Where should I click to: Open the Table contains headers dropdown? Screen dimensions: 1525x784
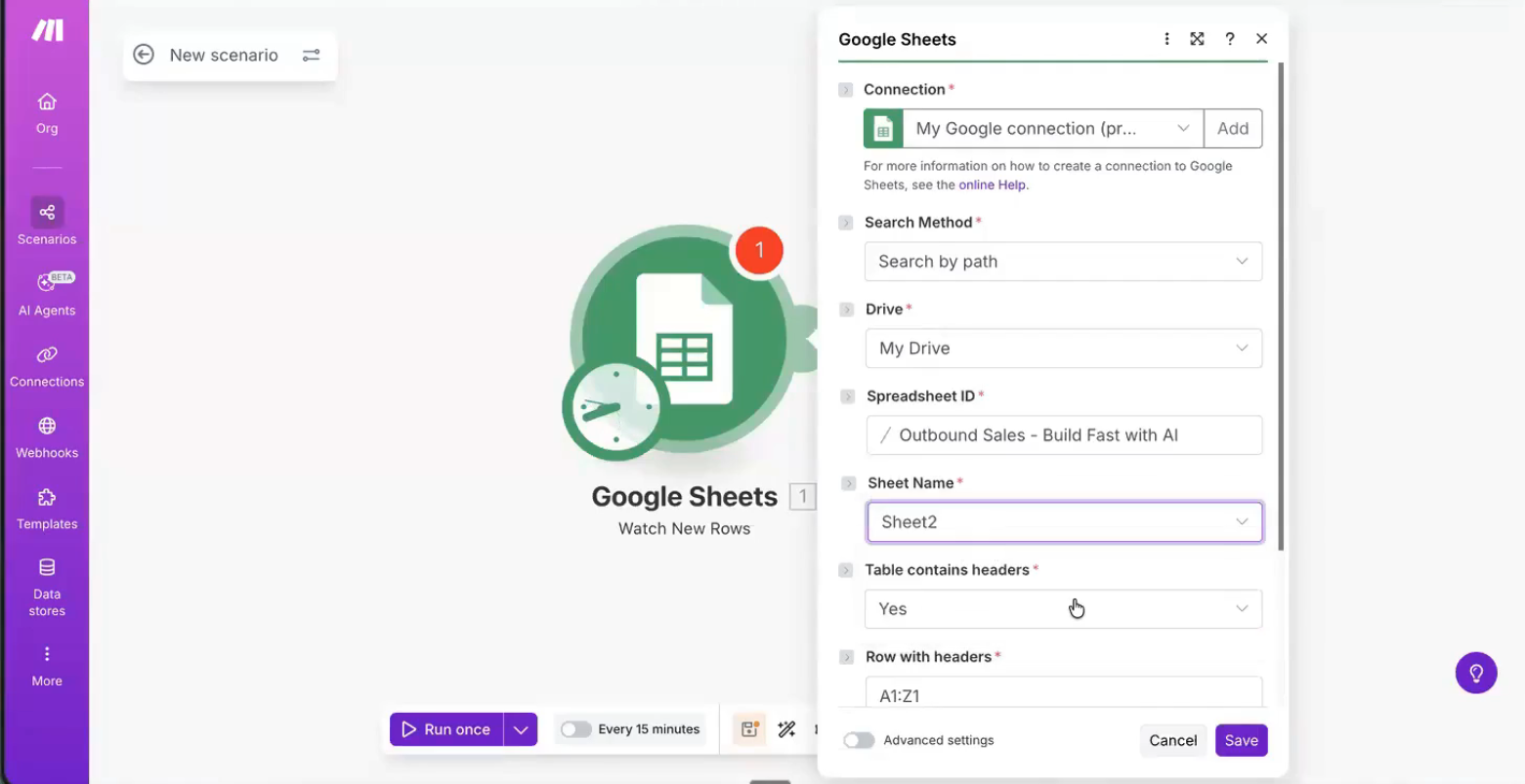coord(1063,609)
